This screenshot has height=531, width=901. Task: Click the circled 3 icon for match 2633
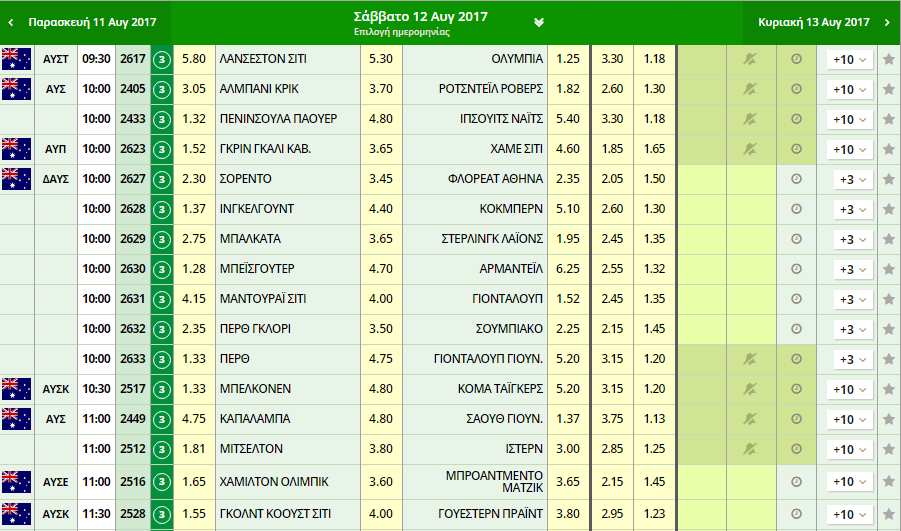(x=161, y=359)
